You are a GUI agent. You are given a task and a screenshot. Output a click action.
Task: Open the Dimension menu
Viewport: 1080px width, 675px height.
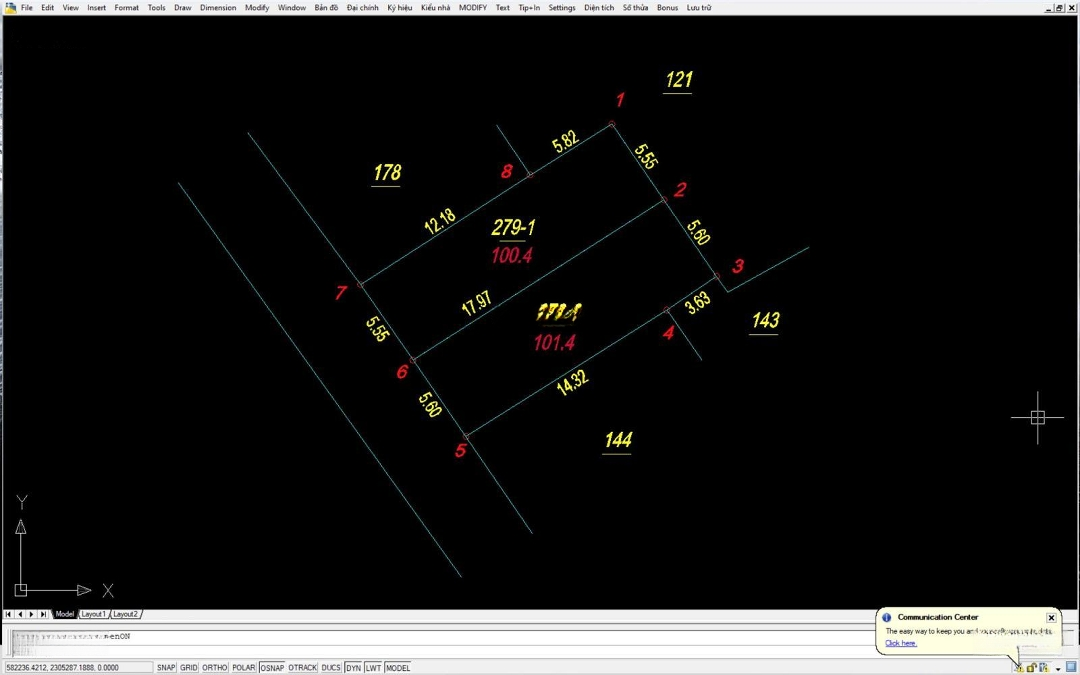tap(218, 7)
